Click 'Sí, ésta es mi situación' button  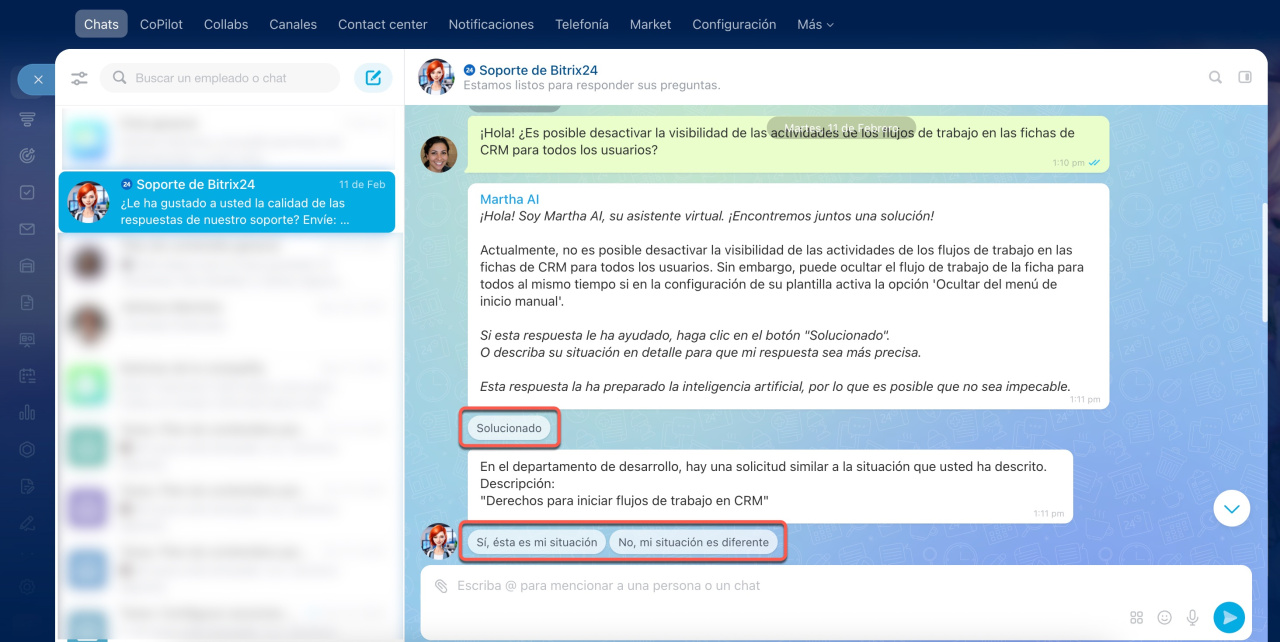536,542
